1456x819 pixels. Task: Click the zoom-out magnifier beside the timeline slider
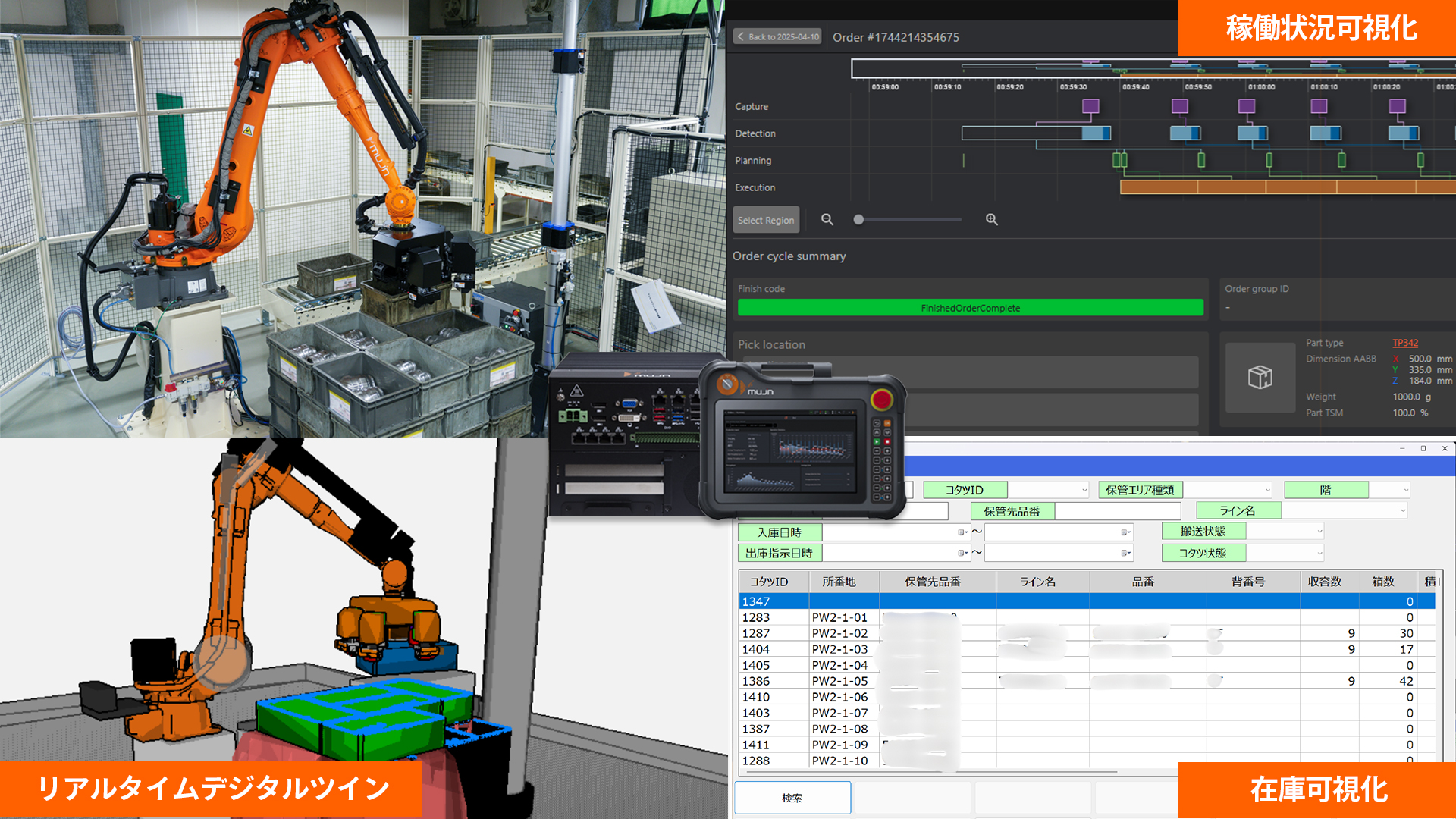827,219
